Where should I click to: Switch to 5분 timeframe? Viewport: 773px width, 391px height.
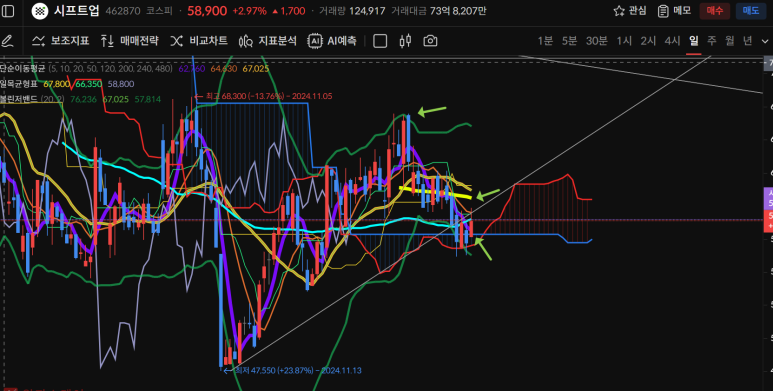[569, 41]
